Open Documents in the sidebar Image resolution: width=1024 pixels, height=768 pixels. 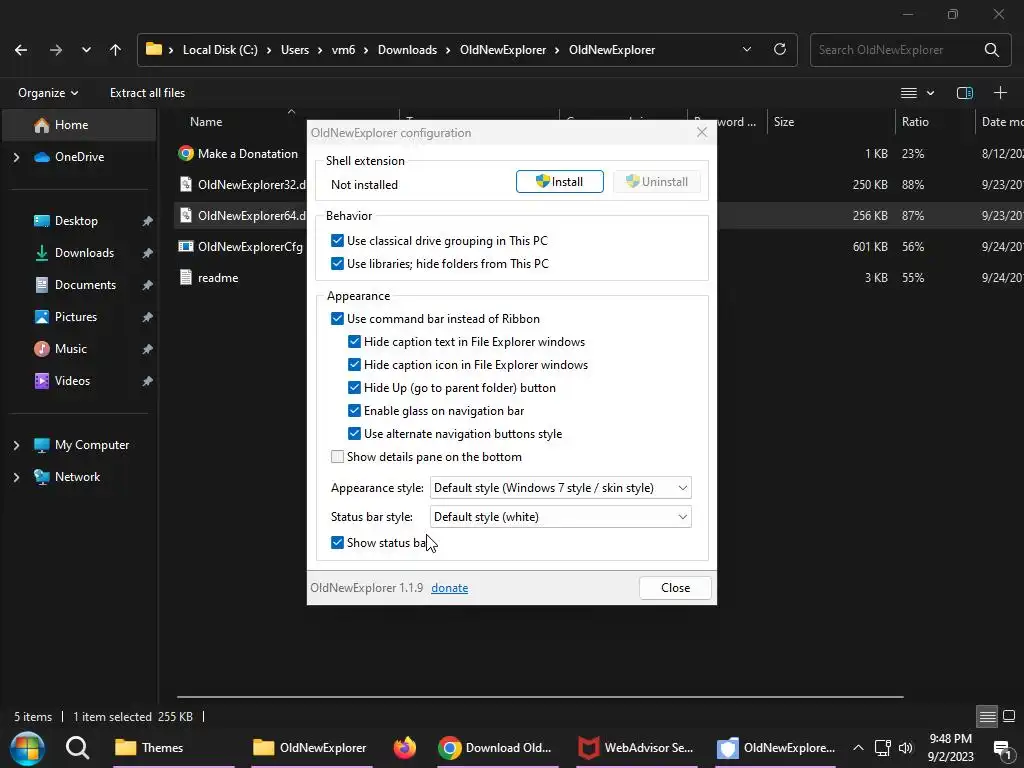pyautogui.click(x=85, y=285)
